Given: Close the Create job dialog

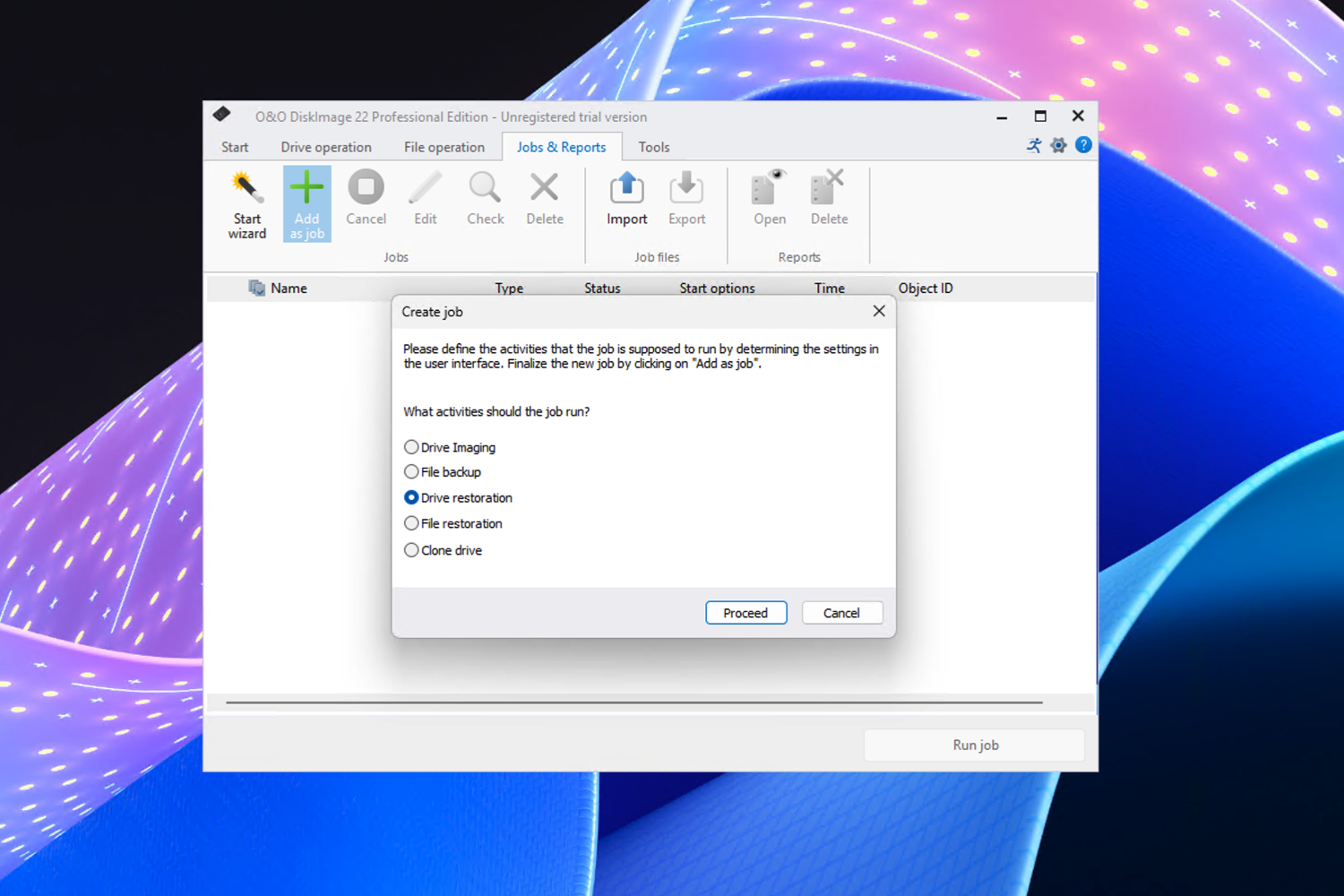Looking at the screenshot, I should tap(879, 311).
